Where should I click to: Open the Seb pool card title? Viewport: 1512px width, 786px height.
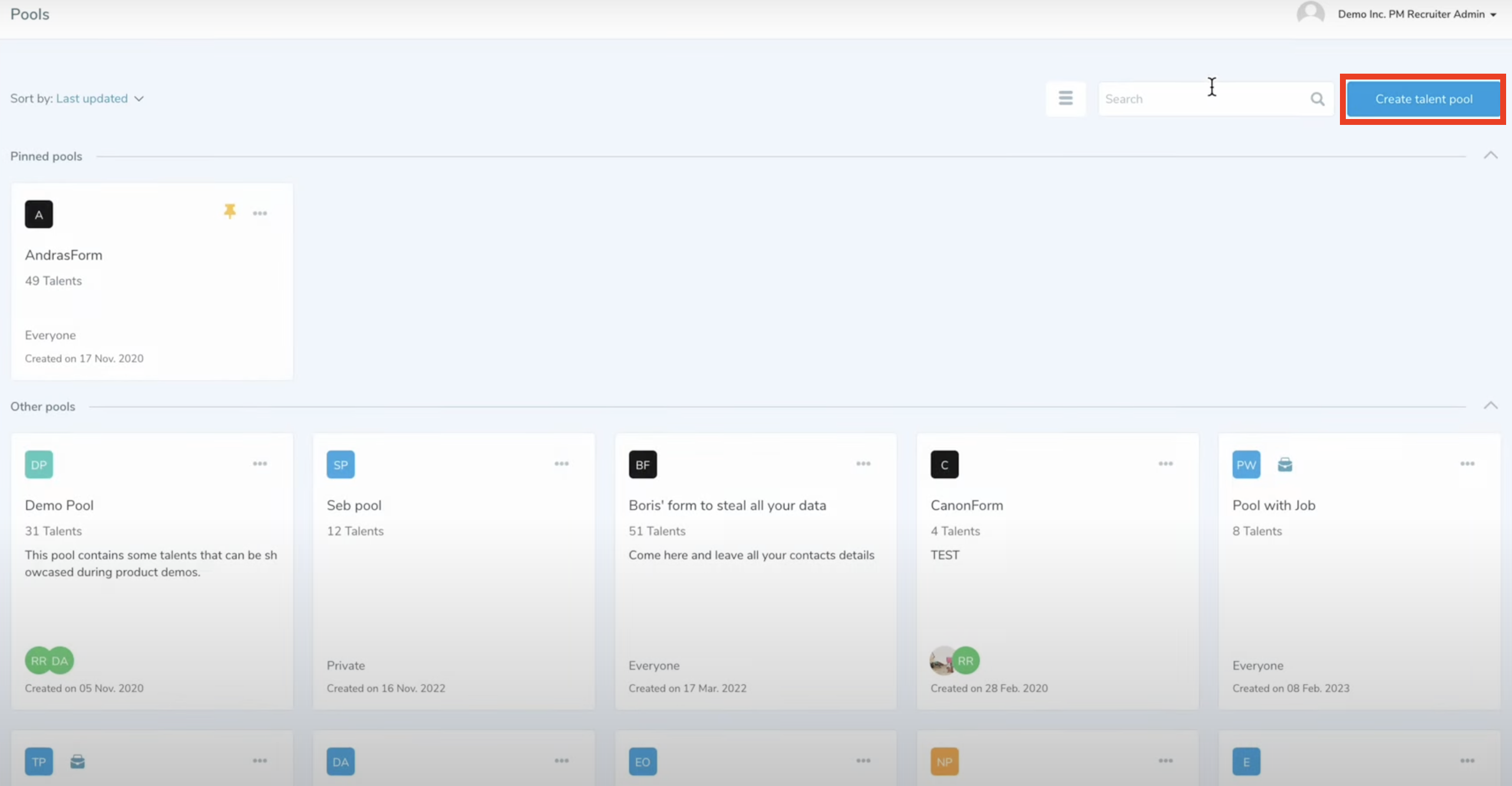354,506
